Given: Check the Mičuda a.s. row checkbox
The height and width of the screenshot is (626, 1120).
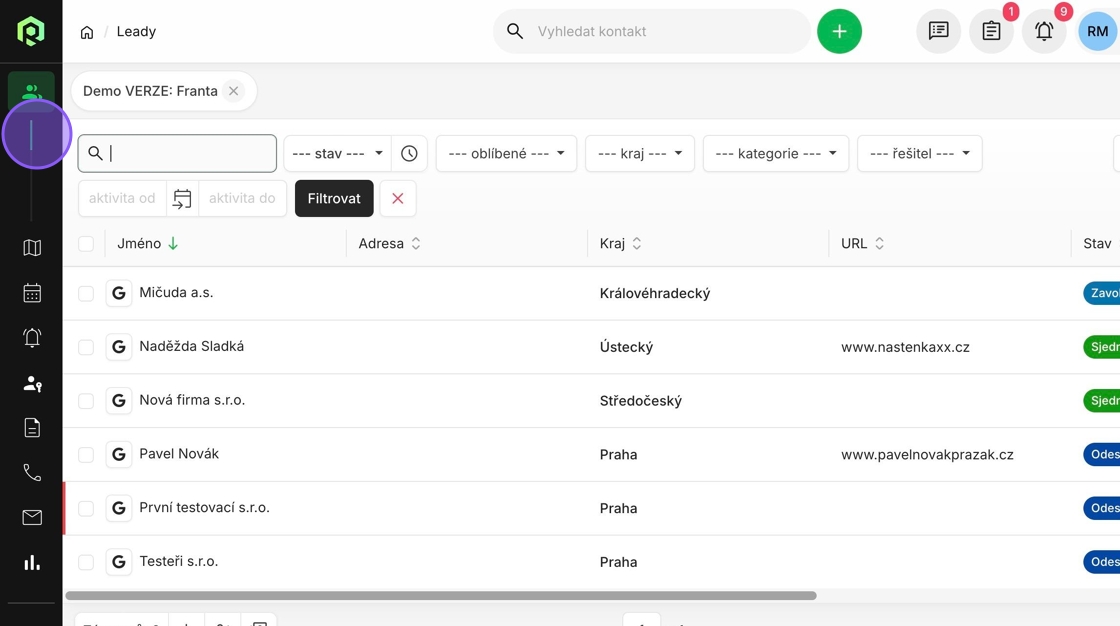Looking at the screenshot, I should pos(86,294).
